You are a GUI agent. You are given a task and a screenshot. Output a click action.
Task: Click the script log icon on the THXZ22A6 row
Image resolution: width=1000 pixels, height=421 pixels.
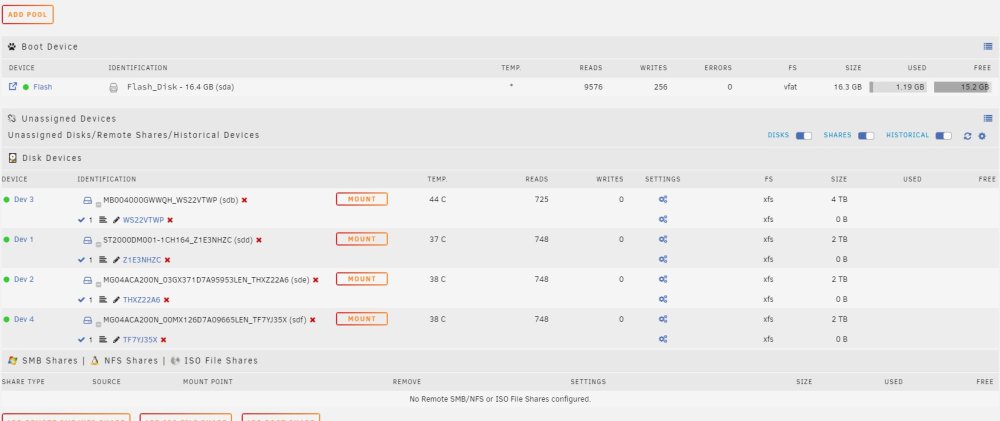pos(103,300)
